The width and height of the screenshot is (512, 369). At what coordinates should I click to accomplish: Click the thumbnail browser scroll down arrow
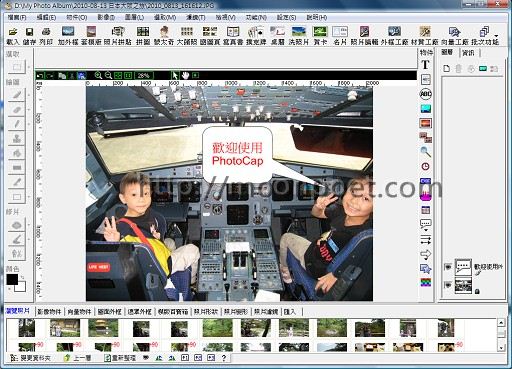tap(501, 348)
